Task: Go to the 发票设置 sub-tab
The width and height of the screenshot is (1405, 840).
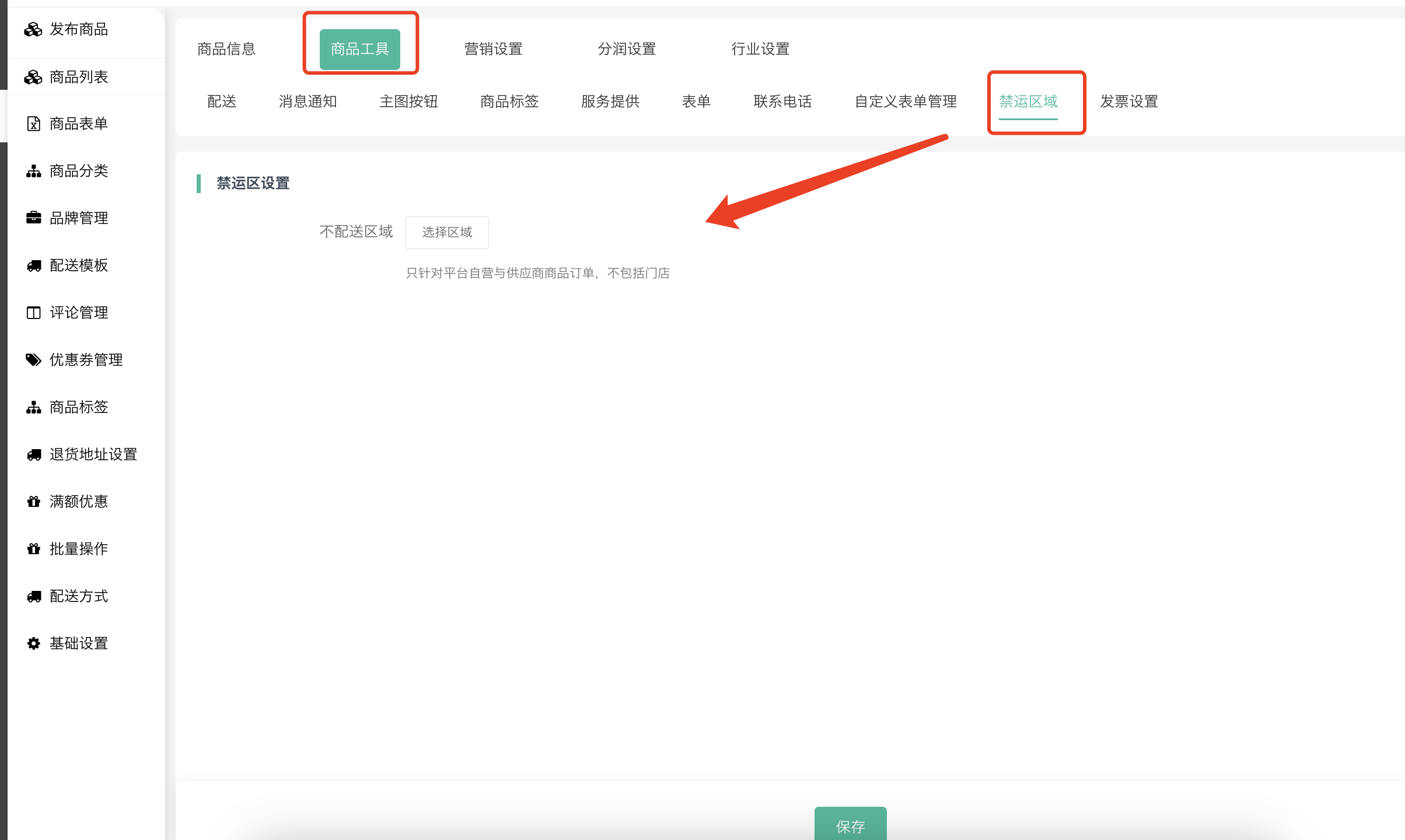Action: click(1129, 101)
